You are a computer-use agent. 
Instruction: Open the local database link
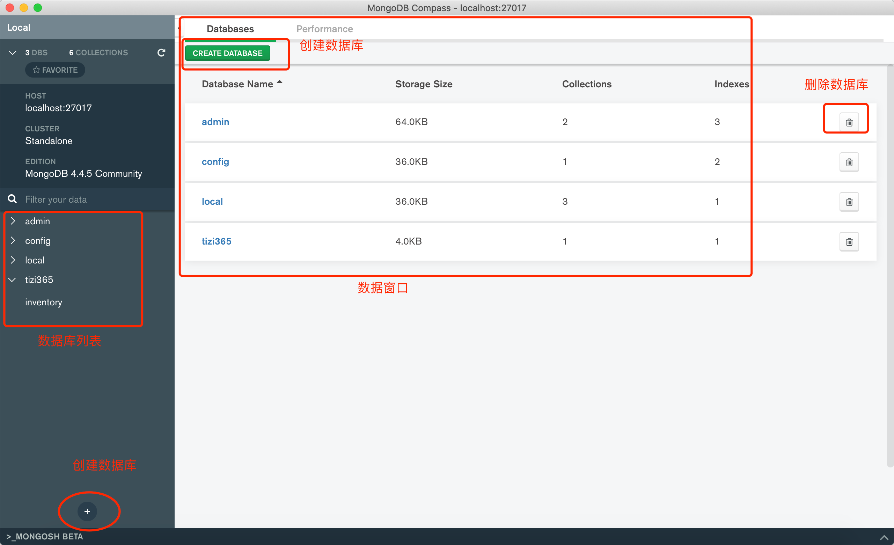212,201
